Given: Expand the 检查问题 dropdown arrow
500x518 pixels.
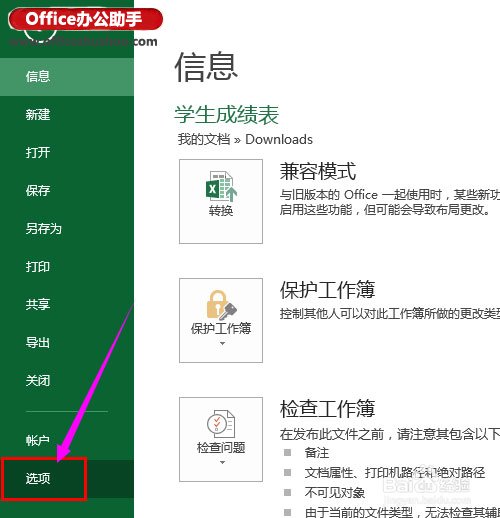Looking at the screenshot, I should [222, 462].
